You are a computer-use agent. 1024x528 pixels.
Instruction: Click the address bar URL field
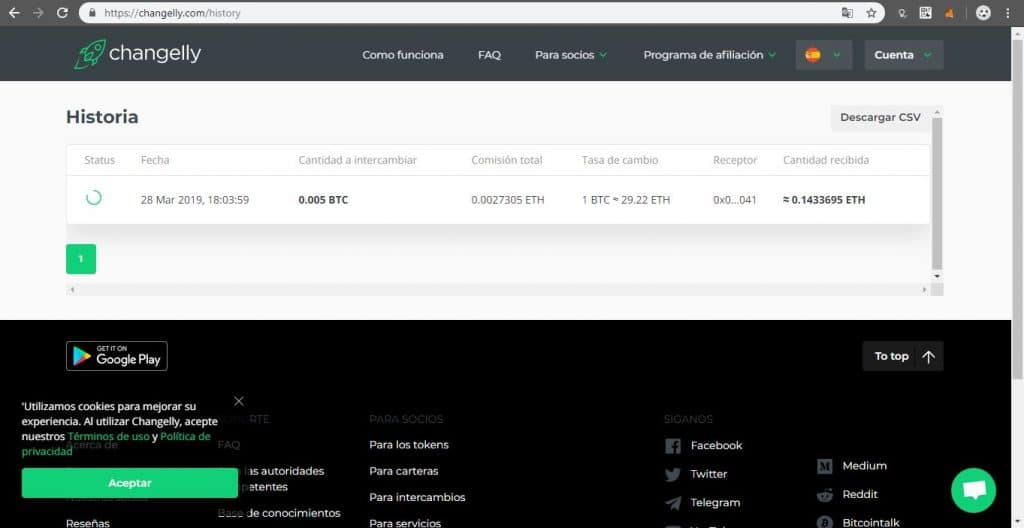tap(481, 12)
